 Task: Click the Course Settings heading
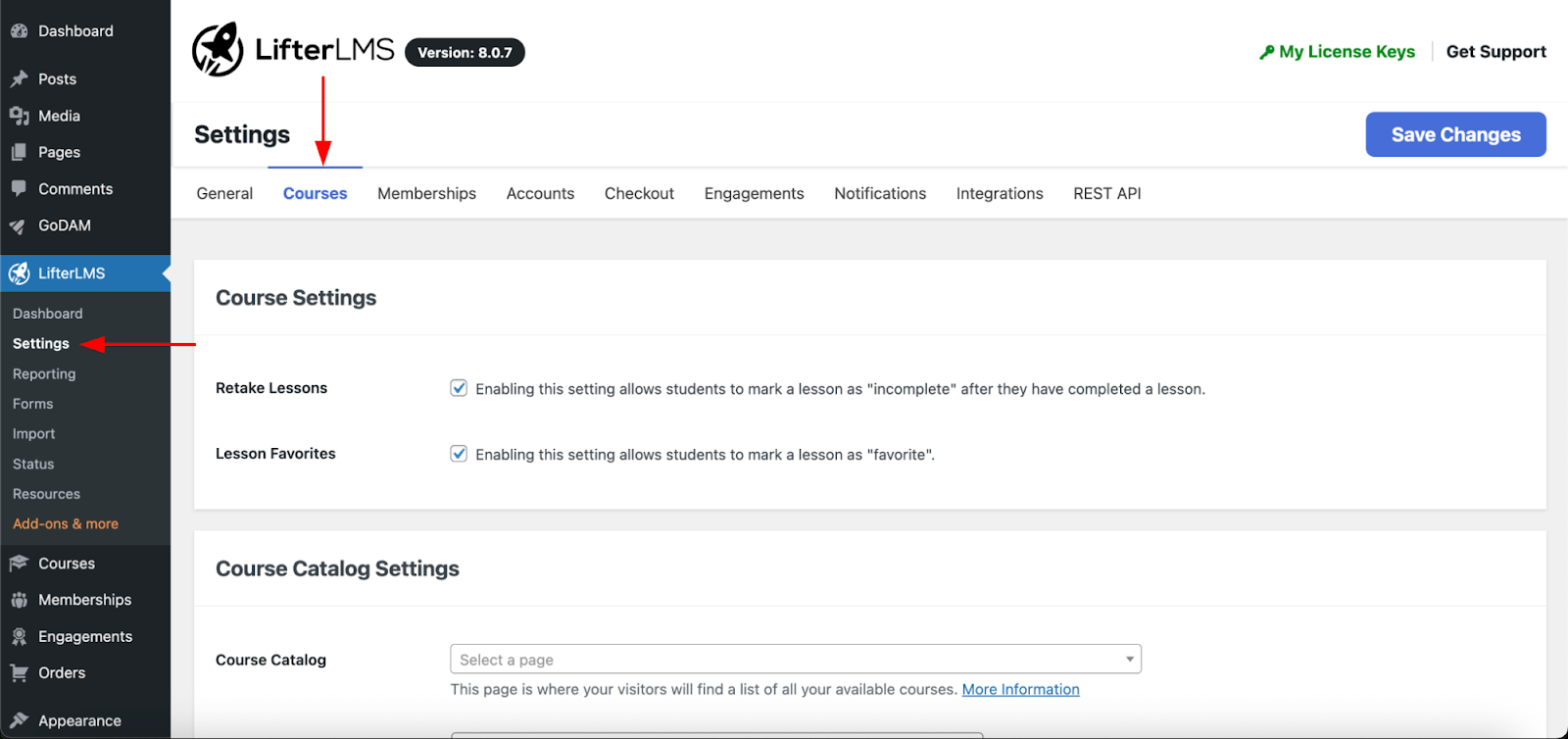(296, 298)
